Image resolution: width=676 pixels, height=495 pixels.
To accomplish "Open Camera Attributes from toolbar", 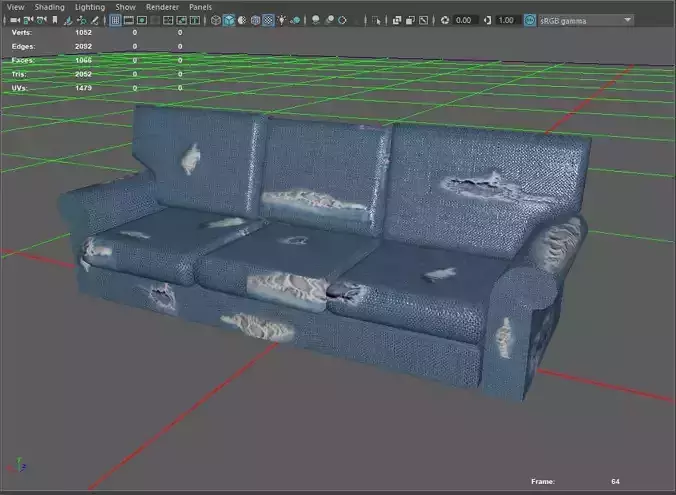I will [x=41, y=20].
